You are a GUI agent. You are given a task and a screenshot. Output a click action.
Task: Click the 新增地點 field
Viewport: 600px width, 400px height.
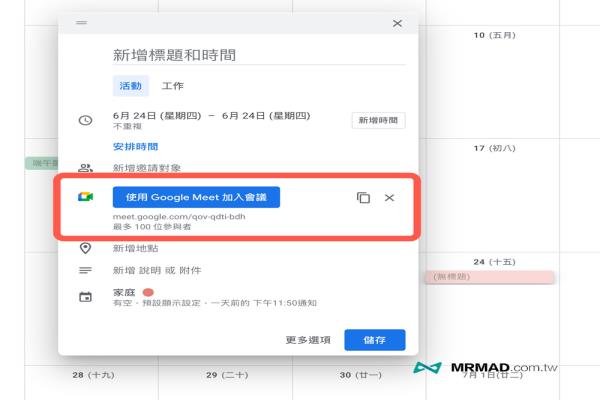point(135,248)
